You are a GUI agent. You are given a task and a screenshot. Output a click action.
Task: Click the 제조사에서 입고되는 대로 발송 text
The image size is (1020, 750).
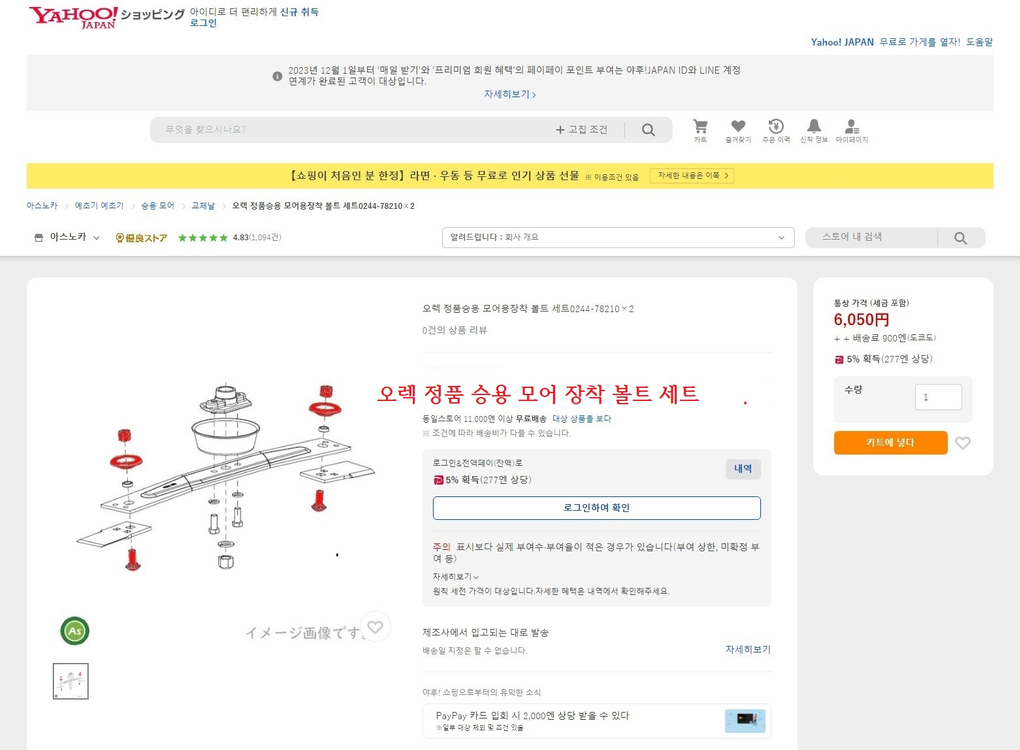(485, 632)
